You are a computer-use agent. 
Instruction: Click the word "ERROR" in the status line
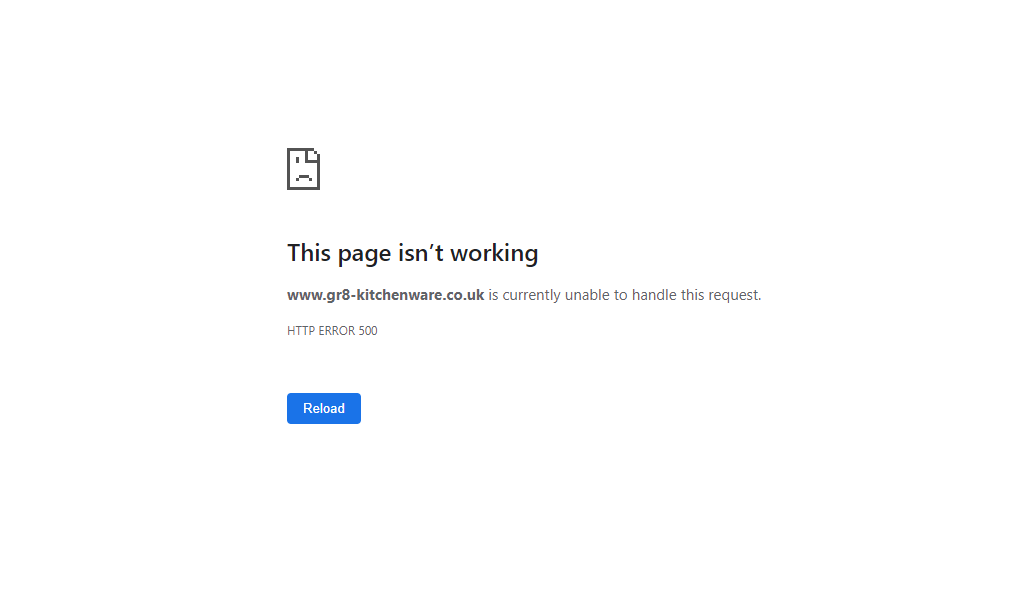tap(336, 331)
